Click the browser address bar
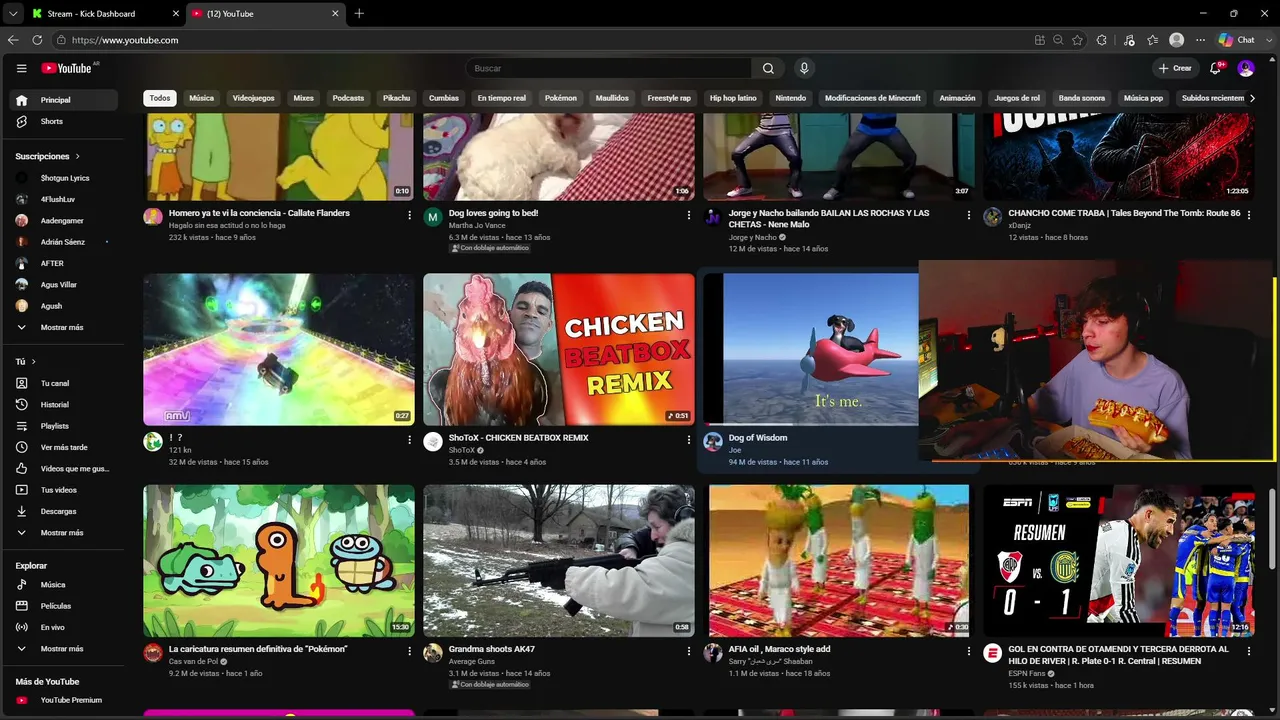This screenshot has width=1280, height=720. click(x=540, y=40)
